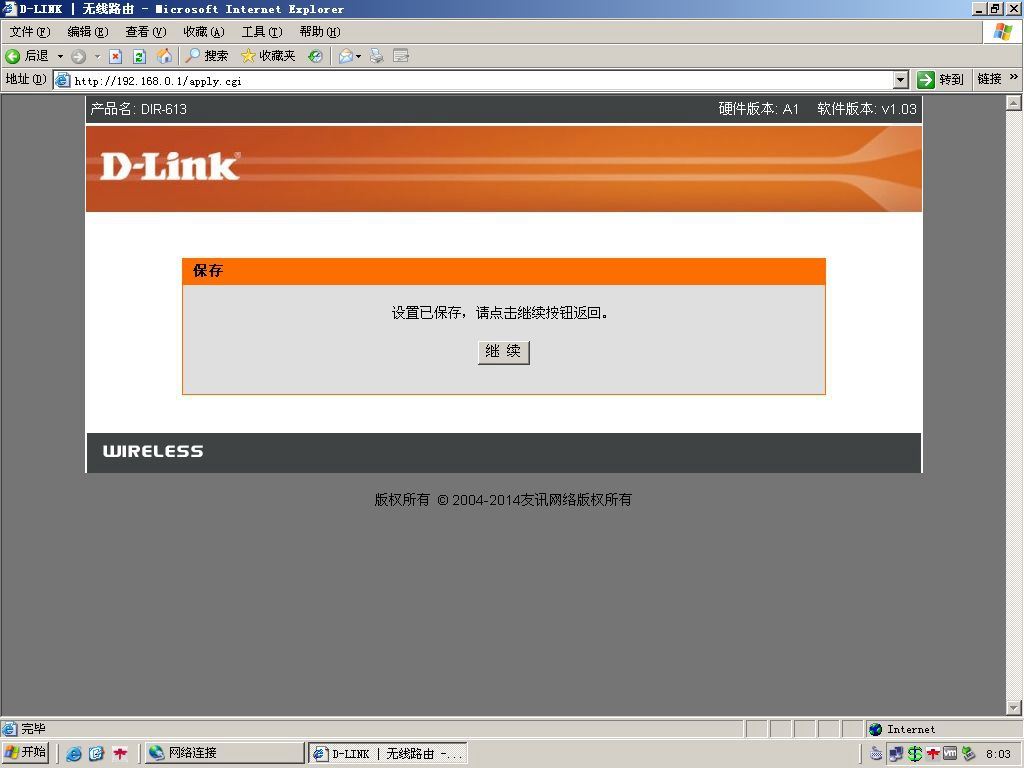Click the vertical scrollbar down arrow
This screenshot has width=1024, height=768.
[1014, 708]
